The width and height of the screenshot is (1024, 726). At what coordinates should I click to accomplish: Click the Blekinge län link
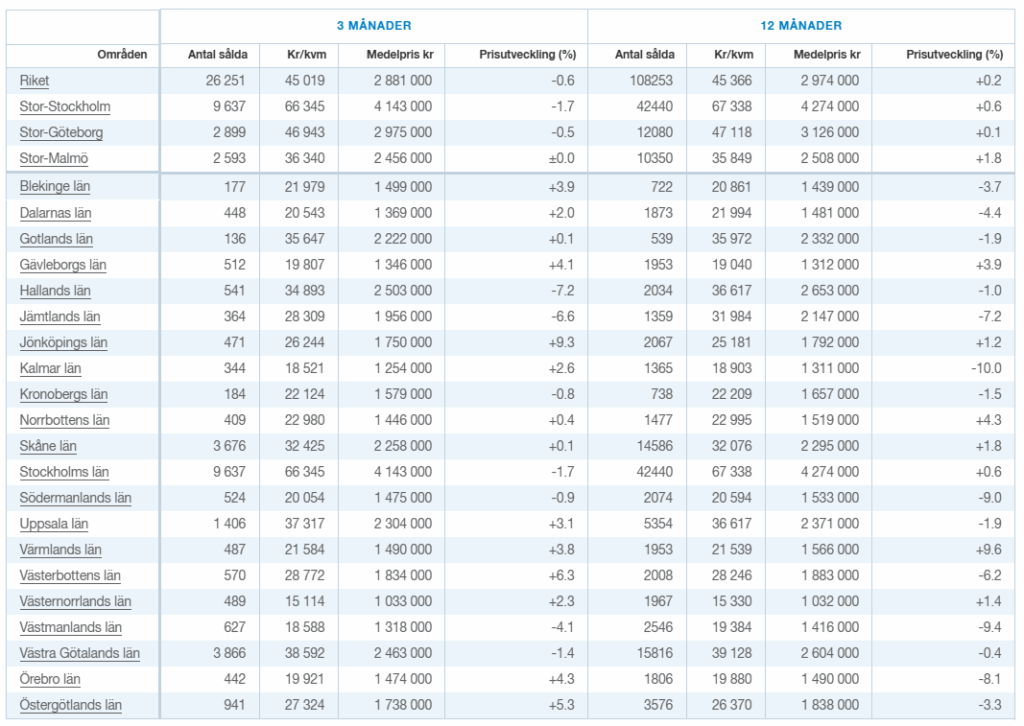pos(55,187)
